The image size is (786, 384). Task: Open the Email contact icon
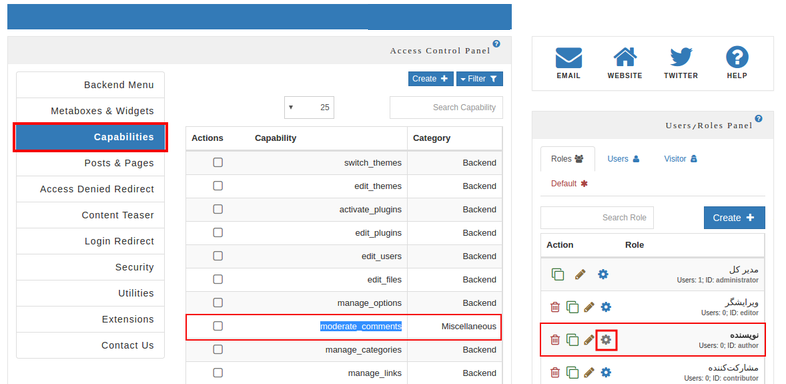click(568, 58)
